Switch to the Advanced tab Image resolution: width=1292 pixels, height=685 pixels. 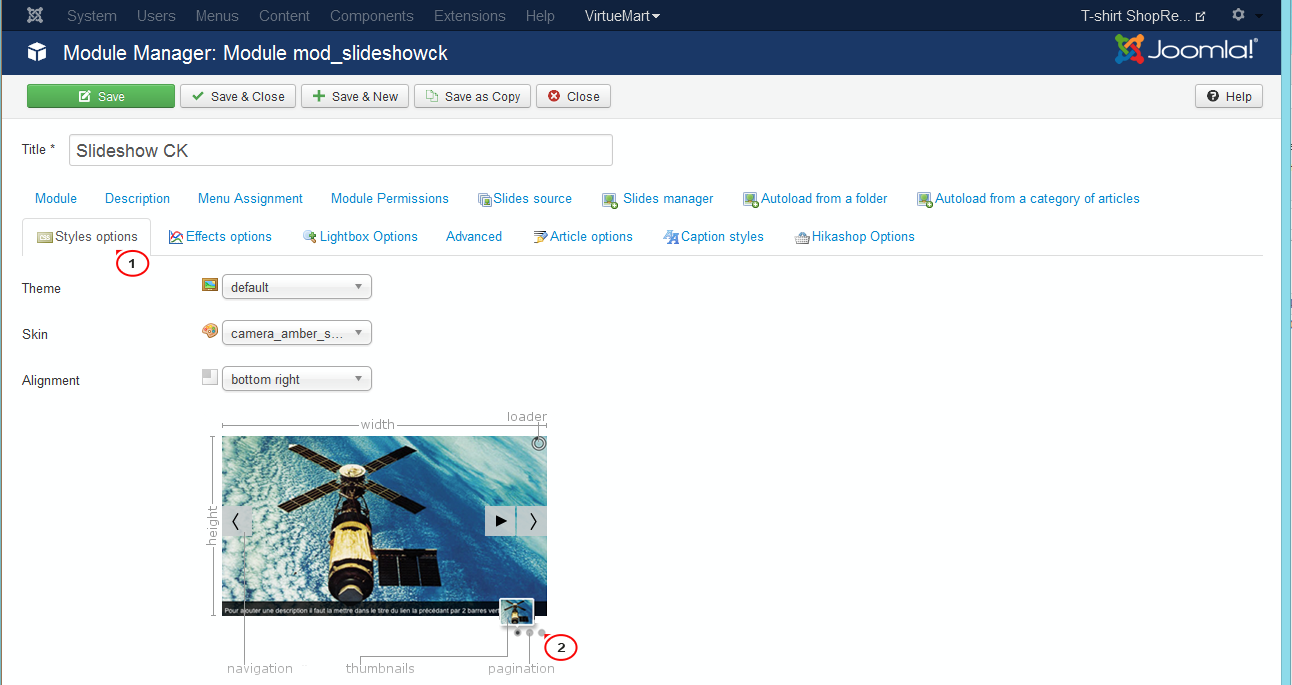tap(474, 236)
